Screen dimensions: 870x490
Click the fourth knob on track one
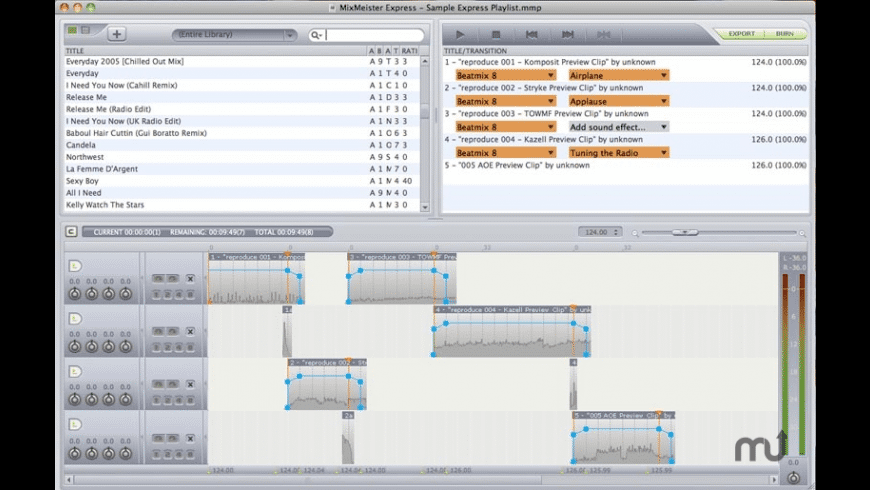(x=126, y=294)
